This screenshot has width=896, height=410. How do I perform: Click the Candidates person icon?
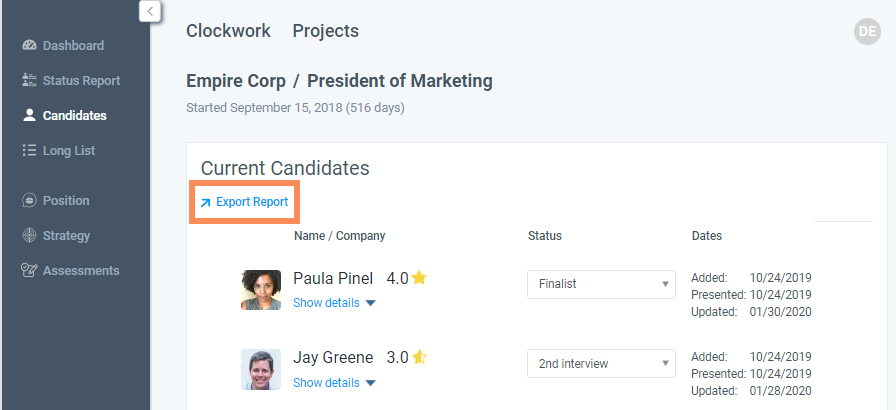tap(29, 116)
